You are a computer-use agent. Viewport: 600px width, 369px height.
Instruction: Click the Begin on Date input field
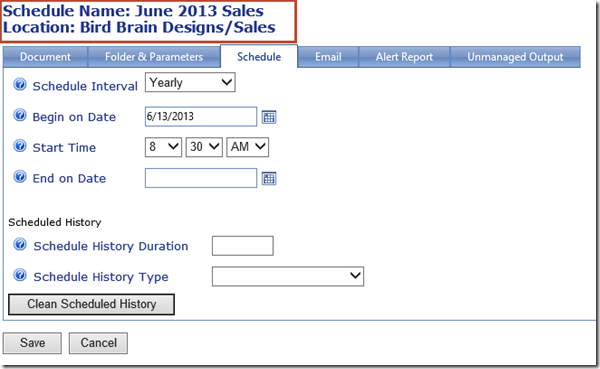(x=201, y=116)
